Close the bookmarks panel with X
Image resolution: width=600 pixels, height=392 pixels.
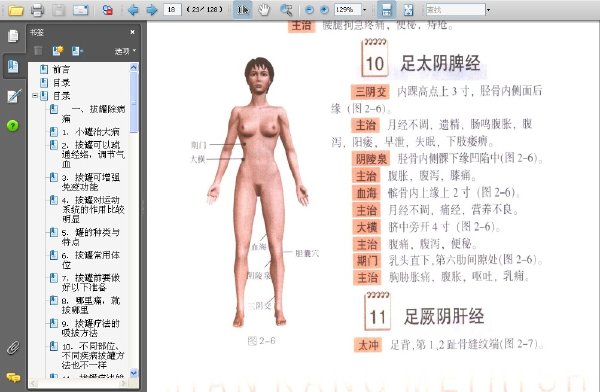point(132,32)
